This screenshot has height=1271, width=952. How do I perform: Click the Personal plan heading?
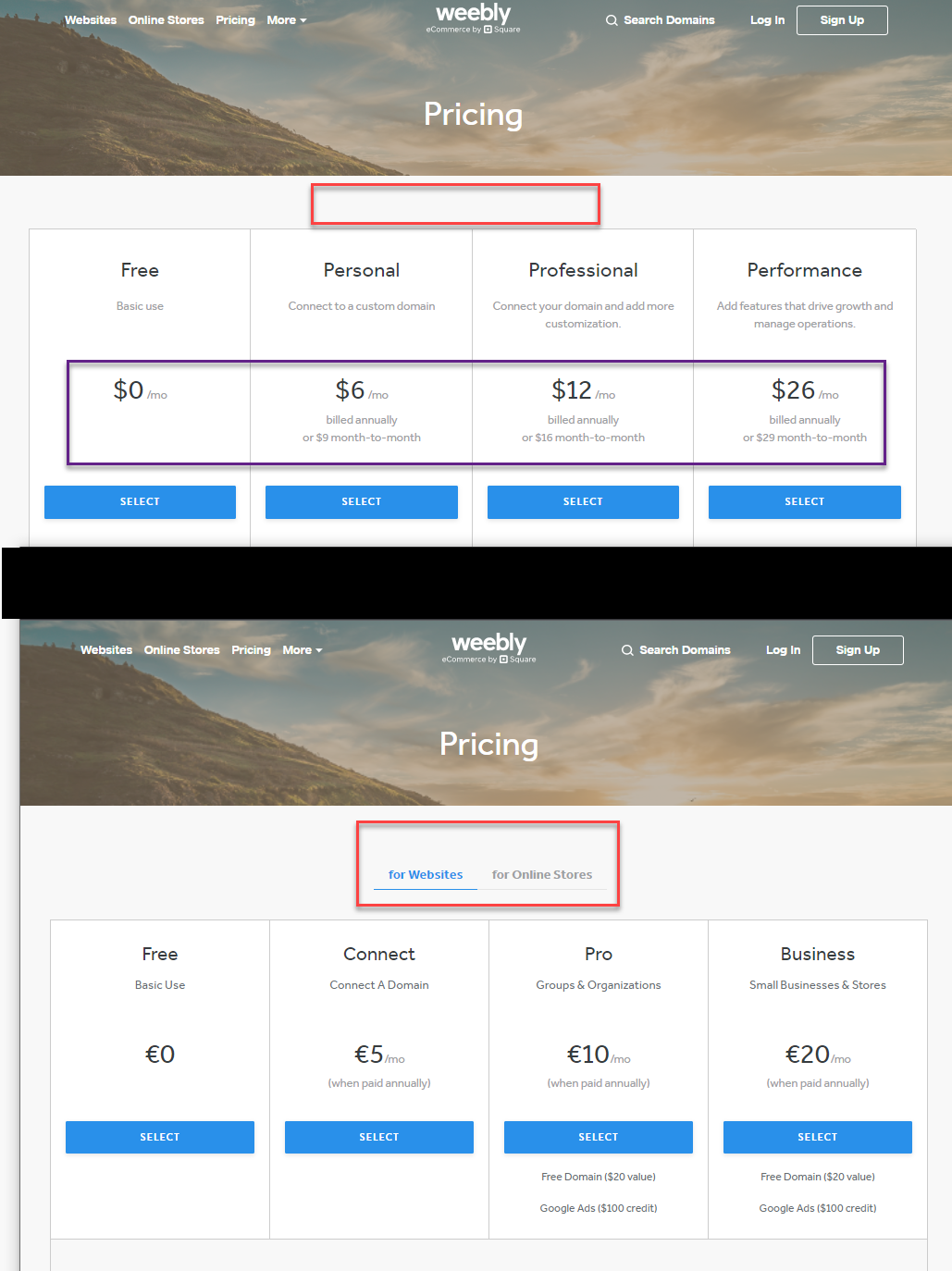coord(362,270)
